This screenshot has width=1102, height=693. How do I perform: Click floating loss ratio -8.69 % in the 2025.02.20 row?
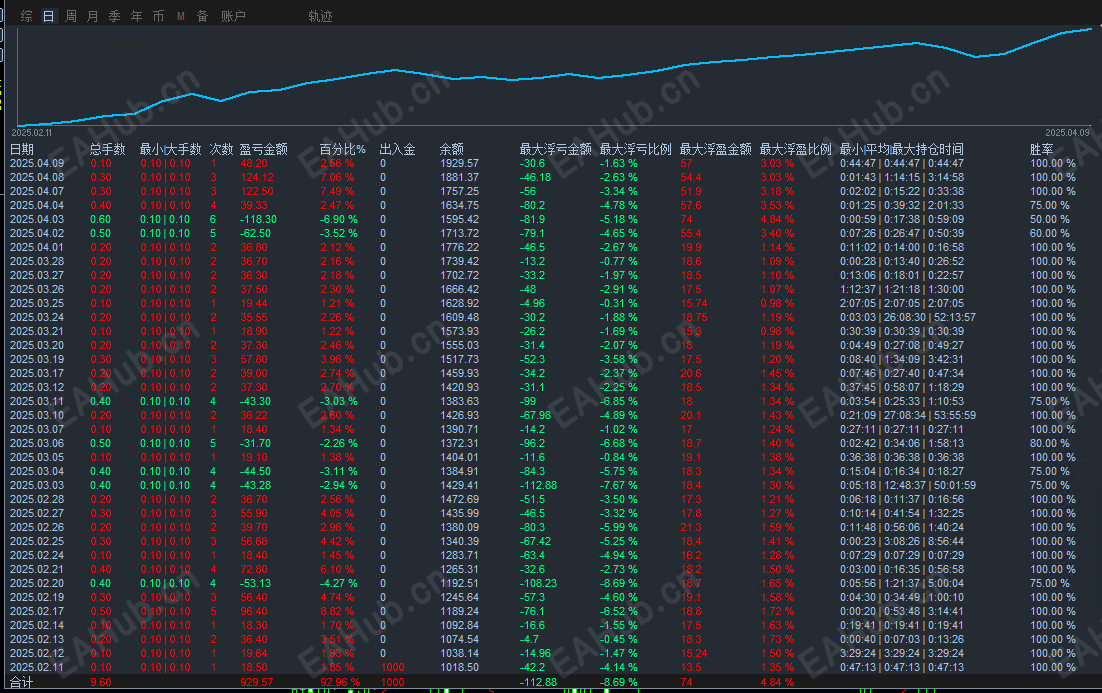point(619,583)
